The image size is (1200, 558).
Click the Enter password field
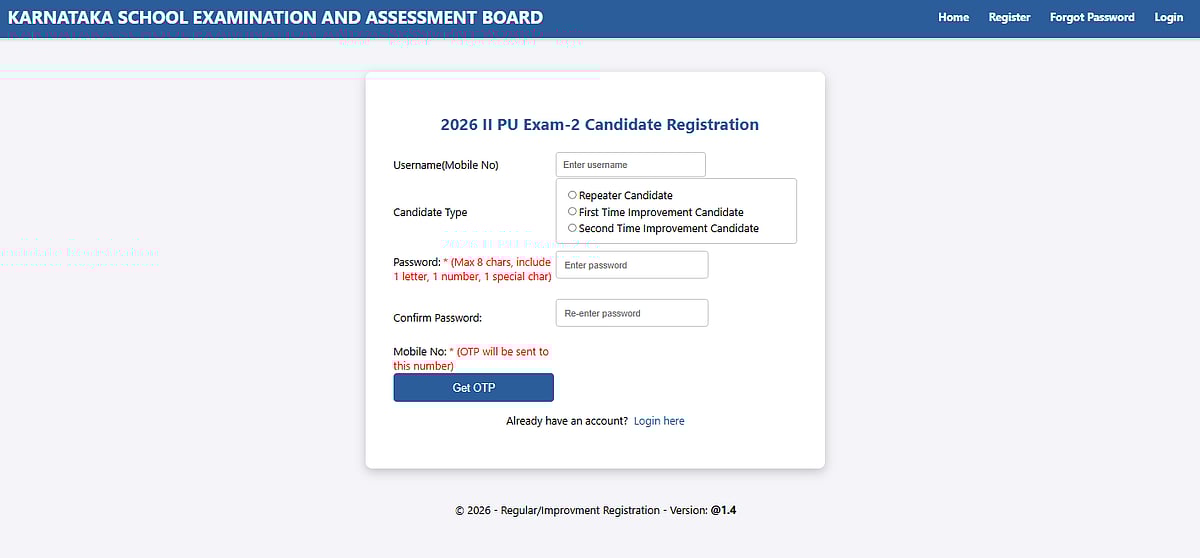631,265
